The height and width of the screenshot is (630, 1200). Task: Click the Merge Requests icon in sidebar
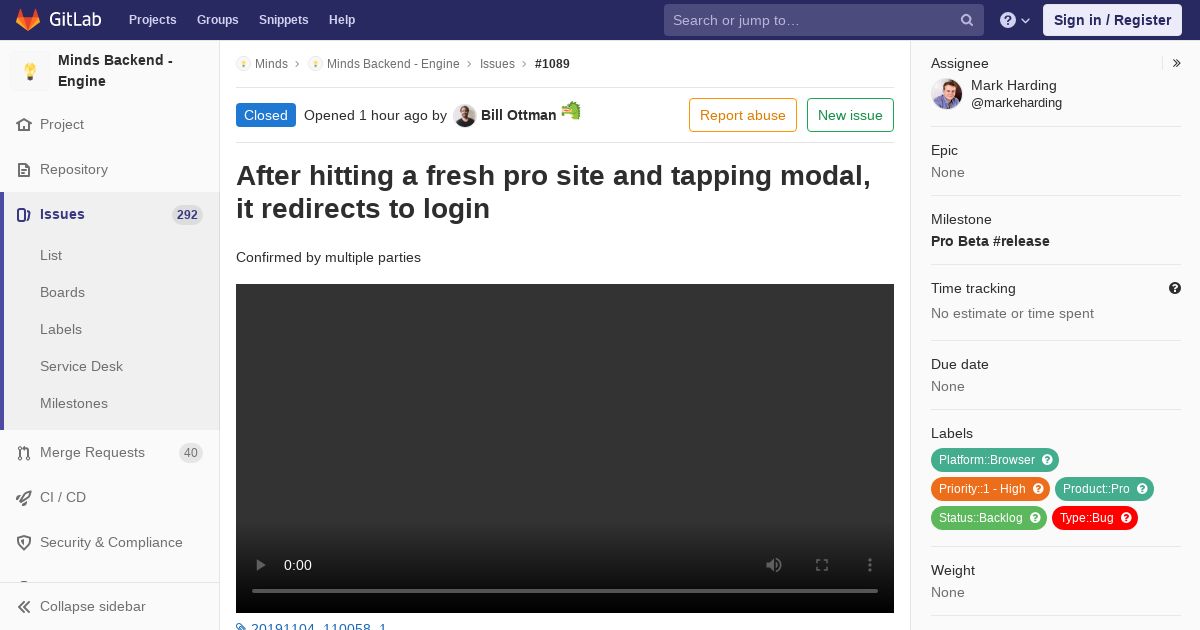click(24, 453)
